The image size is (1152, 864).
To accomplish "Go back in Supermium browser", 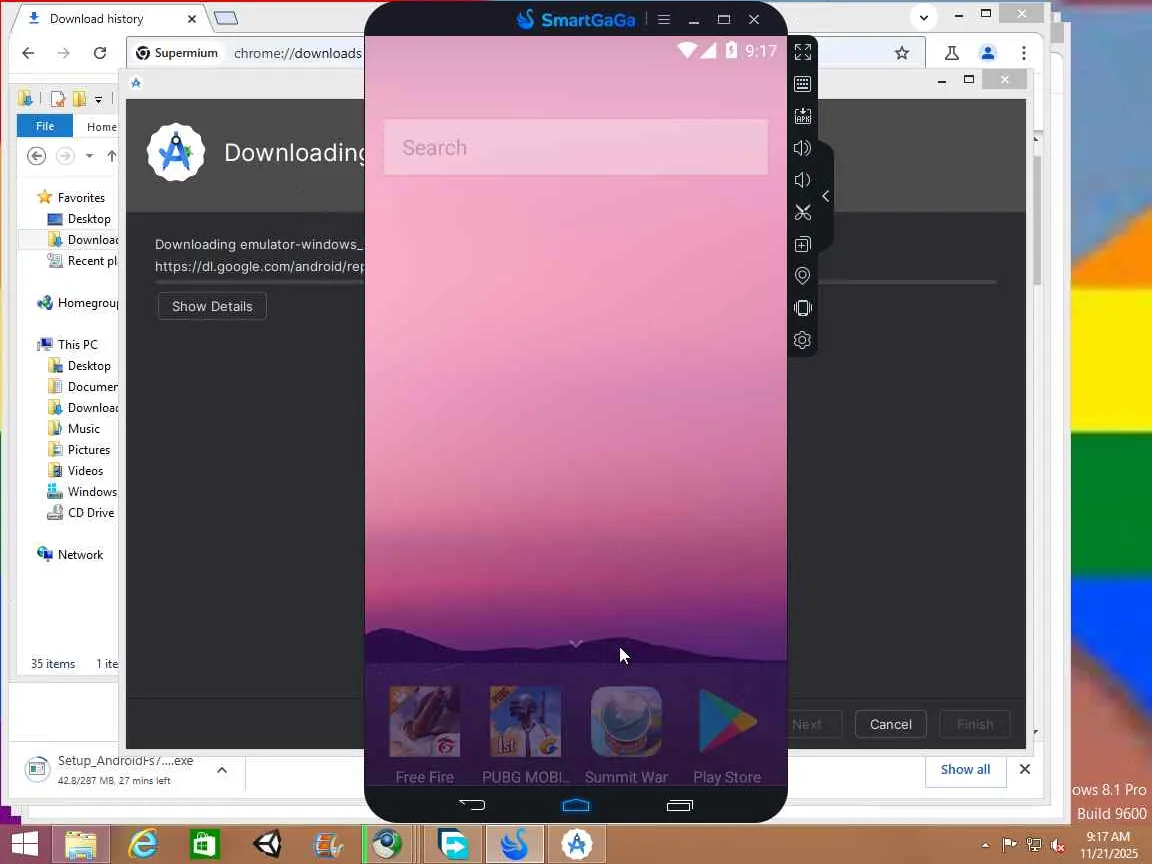I will pyautogui.click(x=28, y=53).
